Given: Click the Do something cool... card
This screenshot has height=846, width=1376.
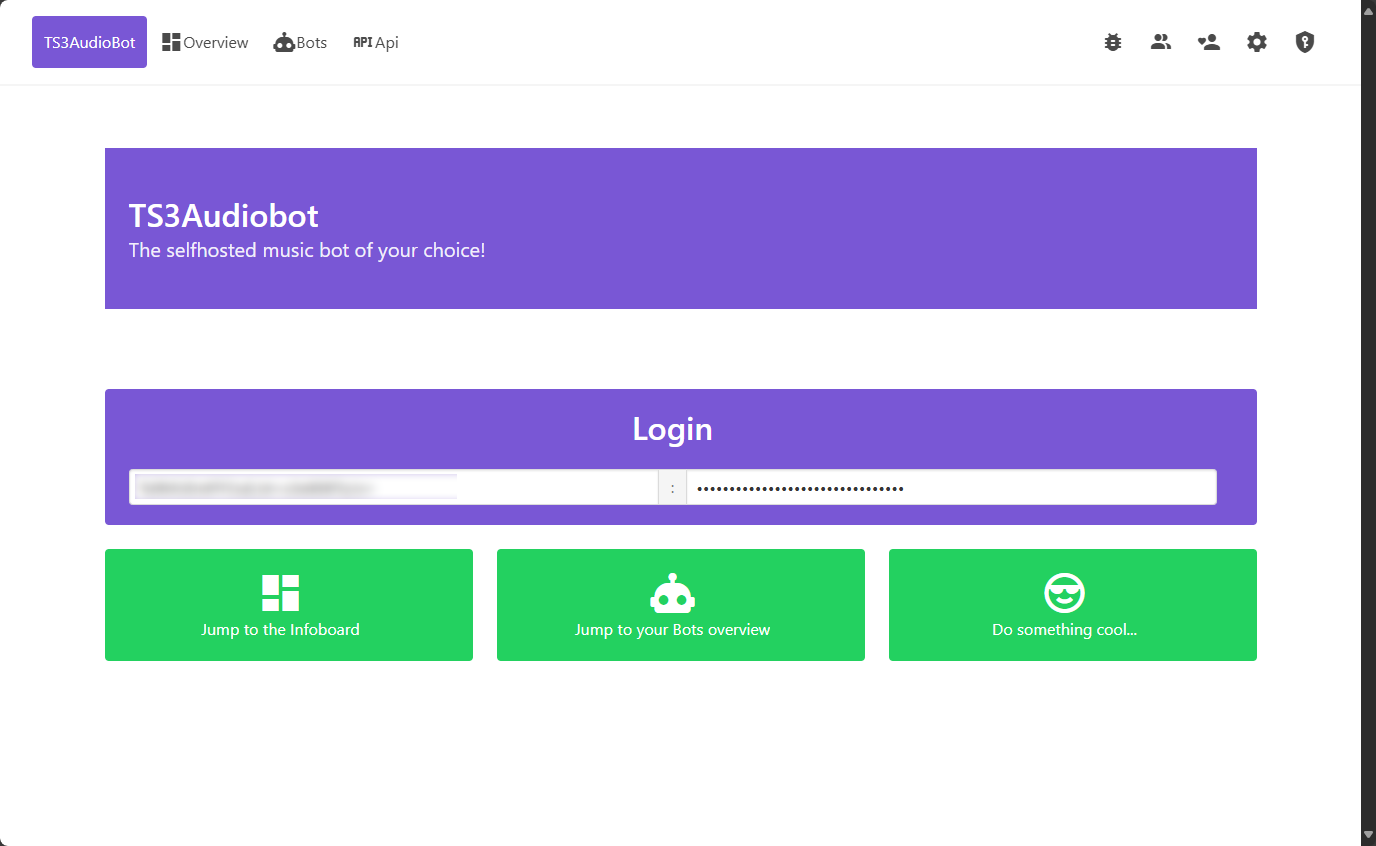Looking at the screenshot, I should [1073, 605].
